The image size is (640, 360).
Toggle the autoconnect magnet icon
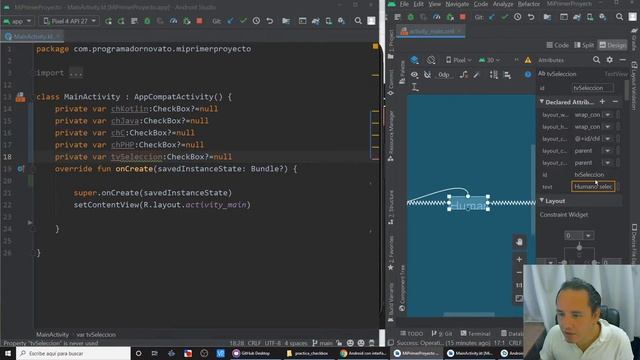427,75
